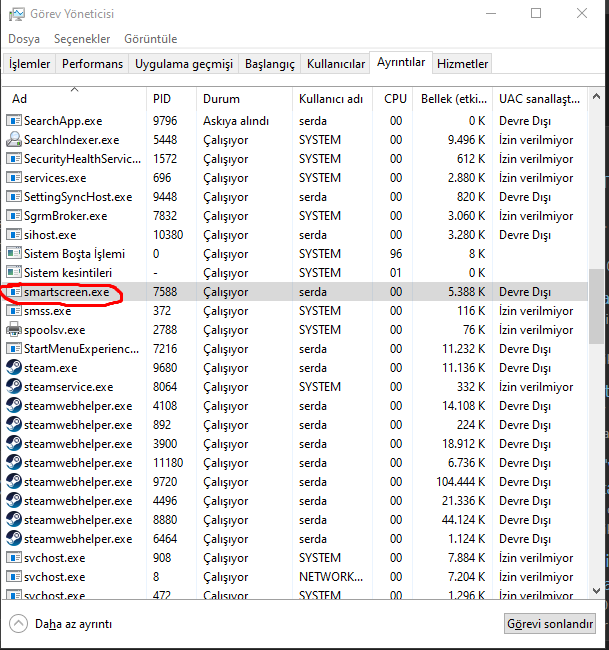609x650 pixels.
Task: Sort by the Bellek column header
Action: [x=453, y=99]
